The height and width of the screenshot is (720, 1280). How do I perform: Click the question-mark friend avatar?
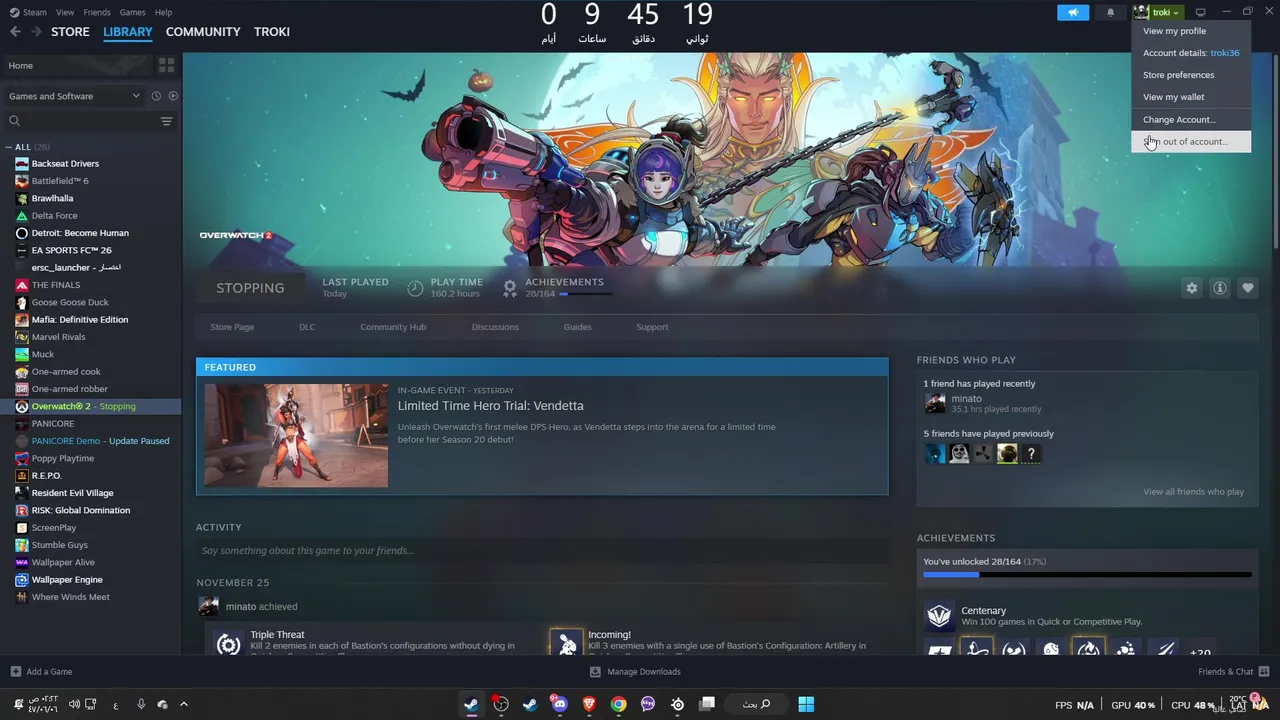pyautogui.click(x=1031, y=454)
